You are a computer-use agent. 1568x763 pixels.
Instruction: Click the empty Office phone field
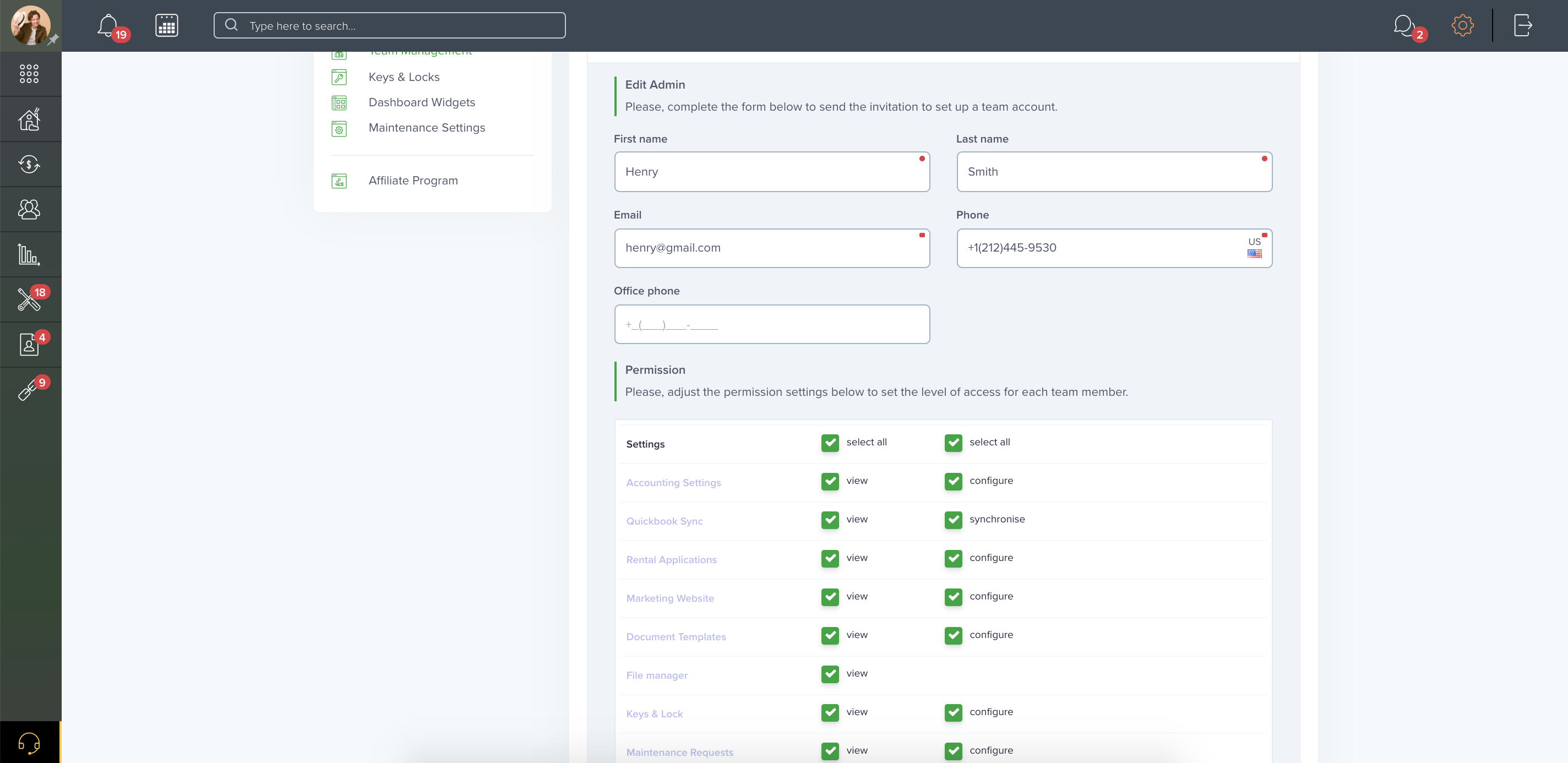click(772, 324)
